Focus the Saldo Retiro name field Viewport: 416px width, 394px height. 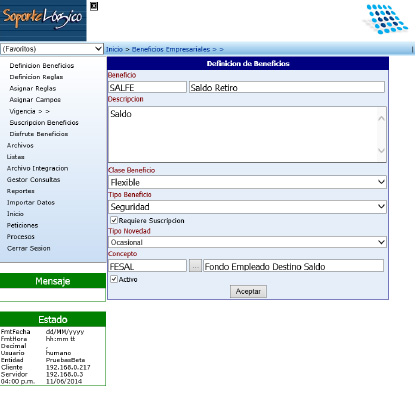287,87
